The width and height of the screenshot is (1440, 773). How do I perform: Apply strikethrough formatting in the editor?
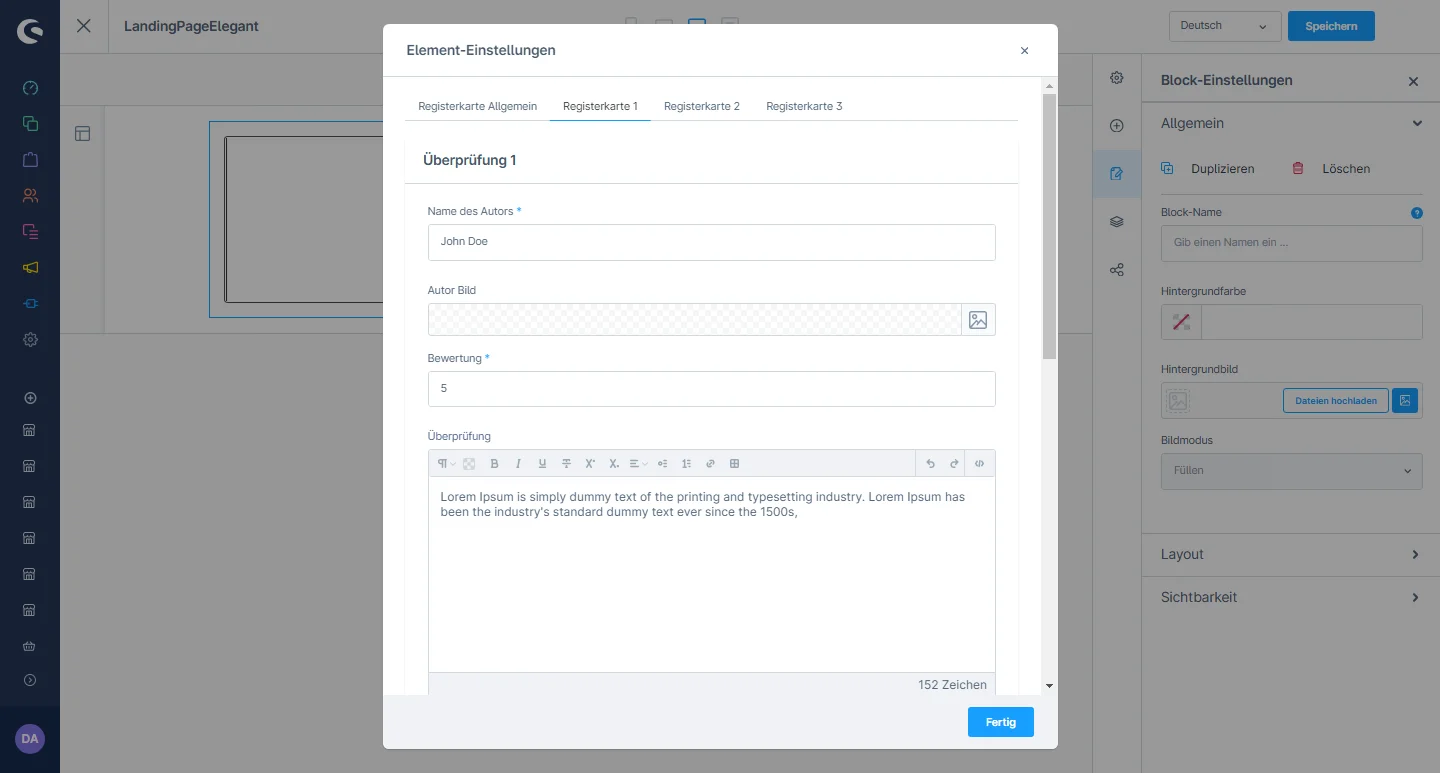point(566,464)
